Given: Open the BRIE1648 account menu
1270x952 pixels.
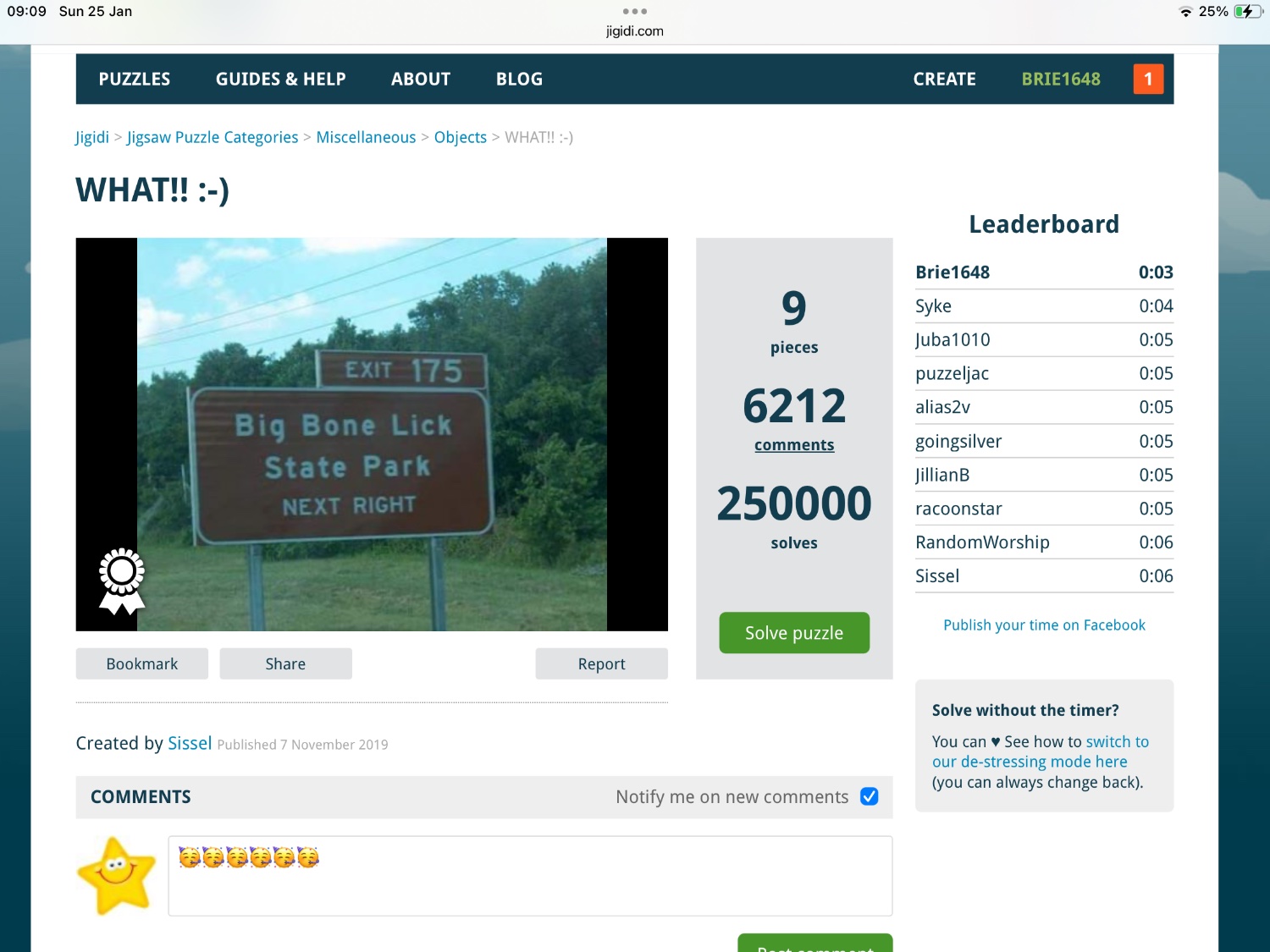Looking at the screenshot, I should click(x=1061, y=79).
